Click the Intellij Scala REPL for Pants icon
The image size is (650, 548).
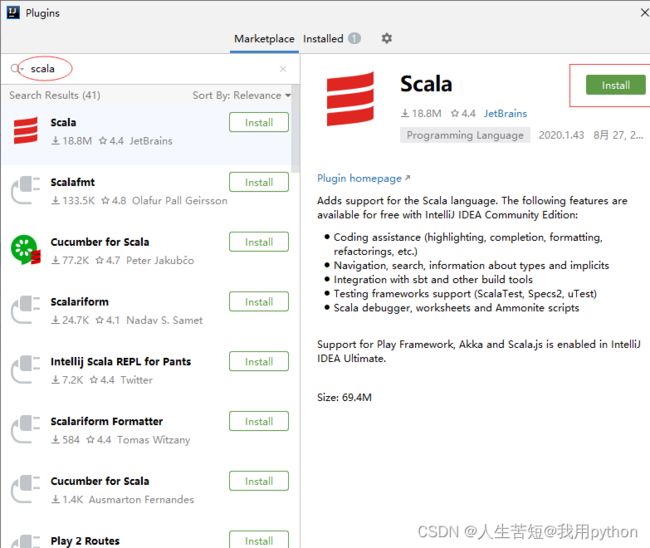click(26, 369)
